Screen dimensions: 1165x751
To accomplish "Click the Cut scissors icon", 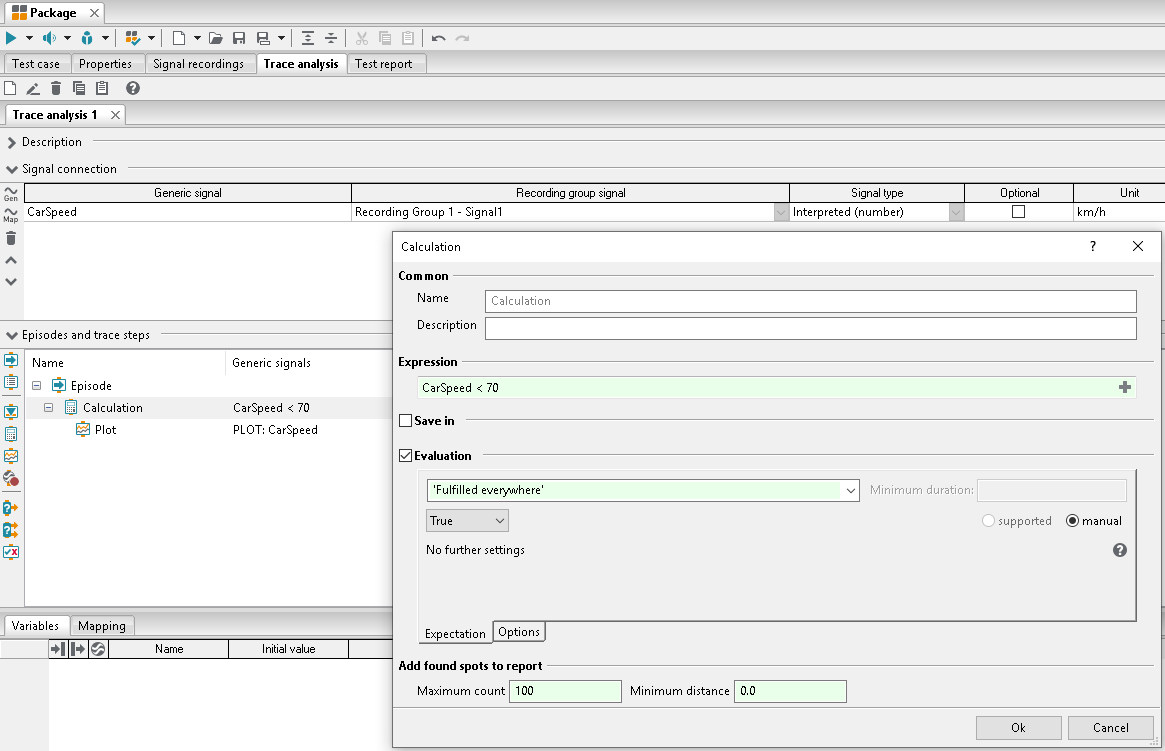I will pos(362,38).
